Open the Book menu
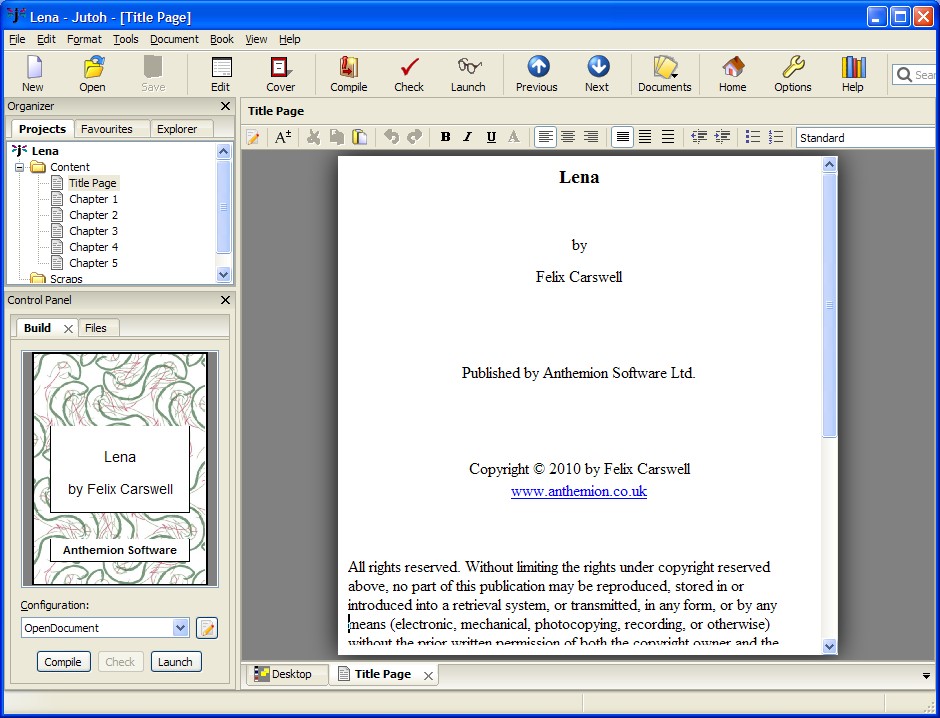This screenshot has height=718, width=940. pos(222,39)
